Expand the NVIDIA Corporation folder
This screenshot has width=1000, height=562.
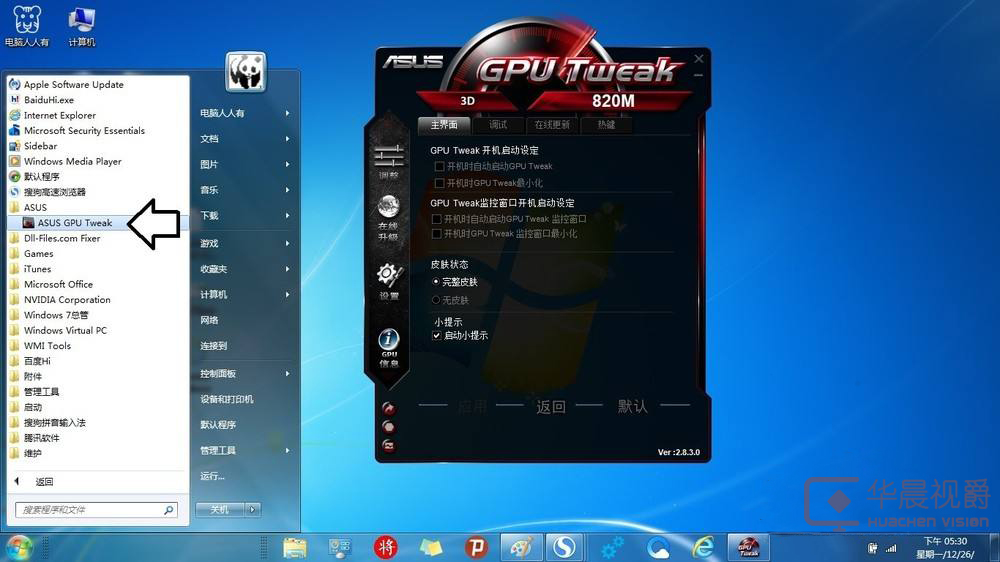pos(67,299)
